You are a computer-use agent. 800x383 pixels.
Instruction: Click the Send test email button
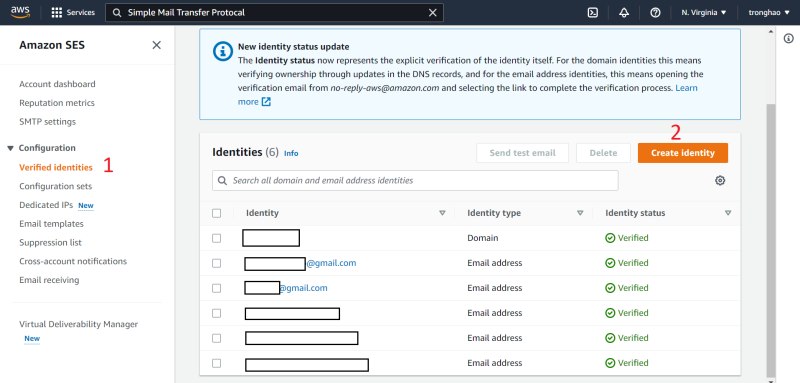click(522, 153)
